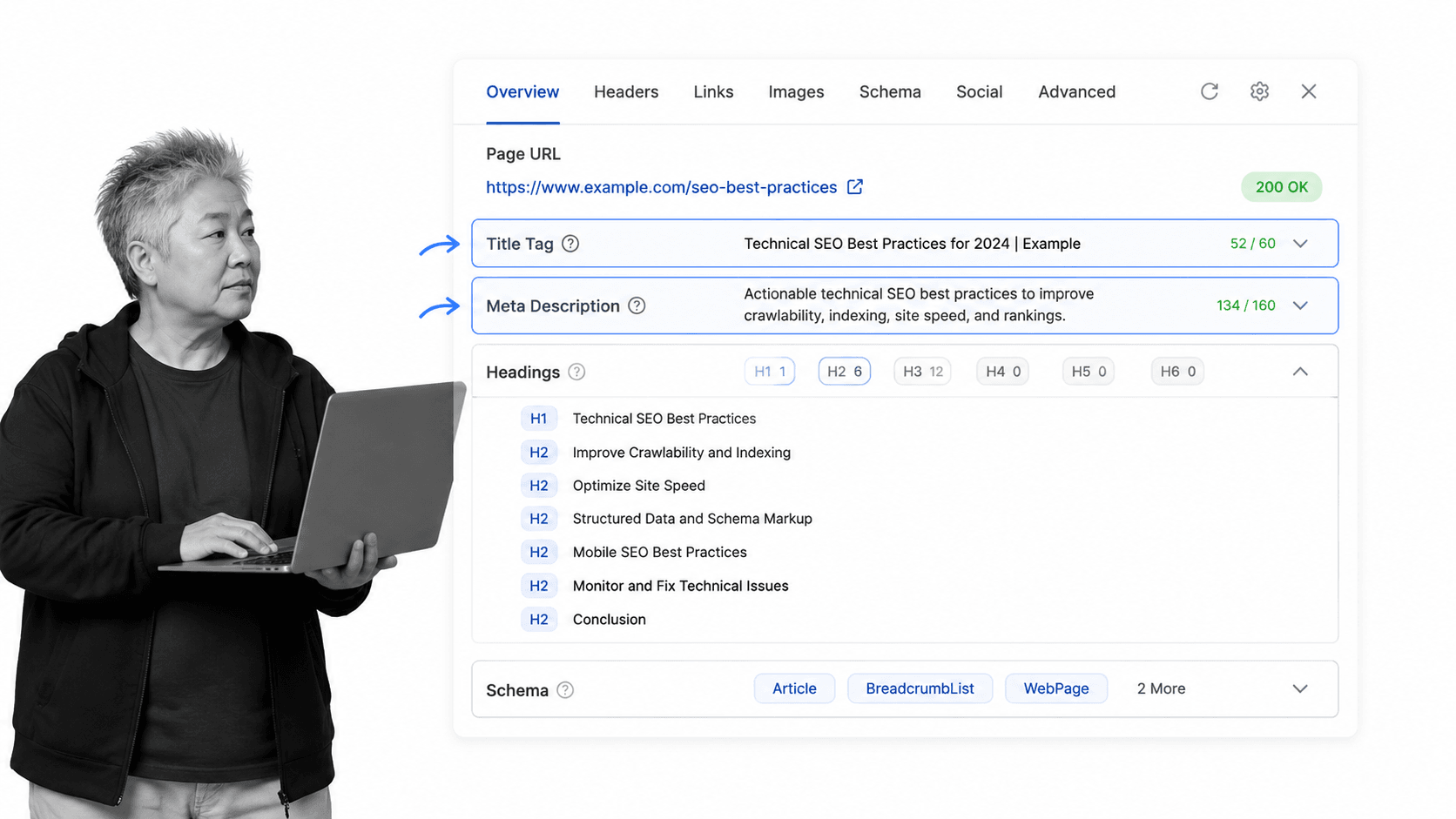The image size is (1456, 819).
Task: Click the H1 badge beside Technical SEO Best Practices
Action: [x=539, y=419]
